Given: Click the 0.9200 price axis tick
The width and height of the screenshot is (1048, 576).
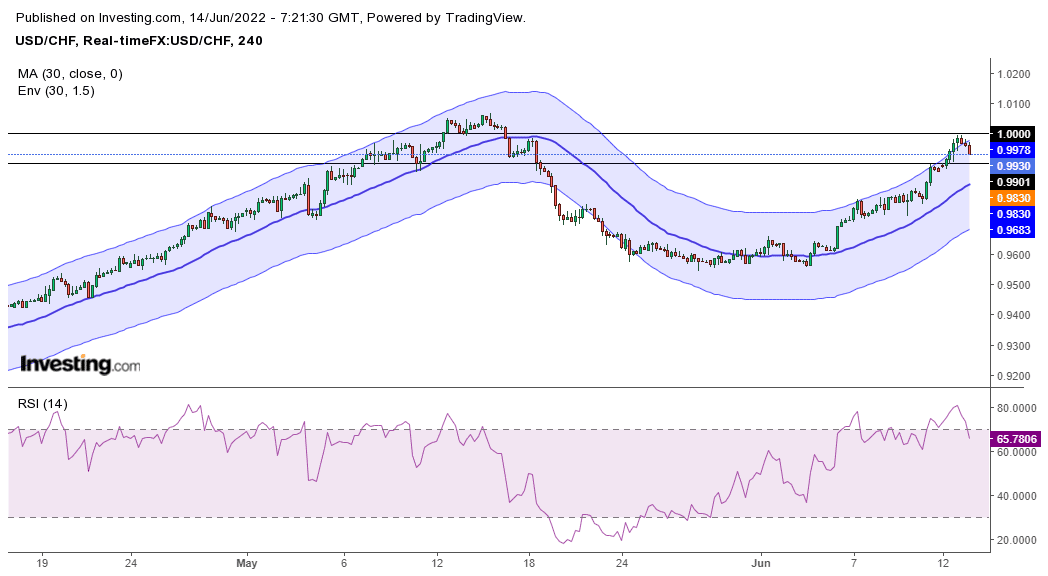Looking at the screenshot, I should point(1013,376).
